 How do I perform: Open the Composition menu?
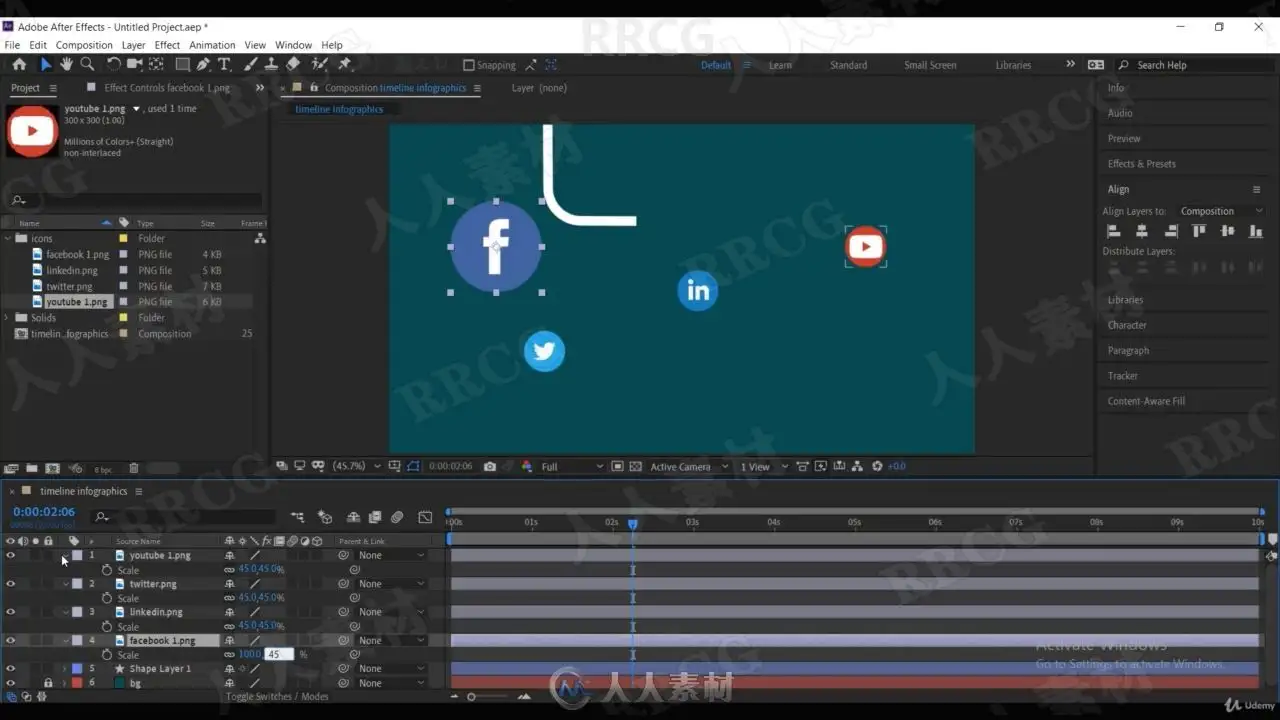[x=84, y=45]
